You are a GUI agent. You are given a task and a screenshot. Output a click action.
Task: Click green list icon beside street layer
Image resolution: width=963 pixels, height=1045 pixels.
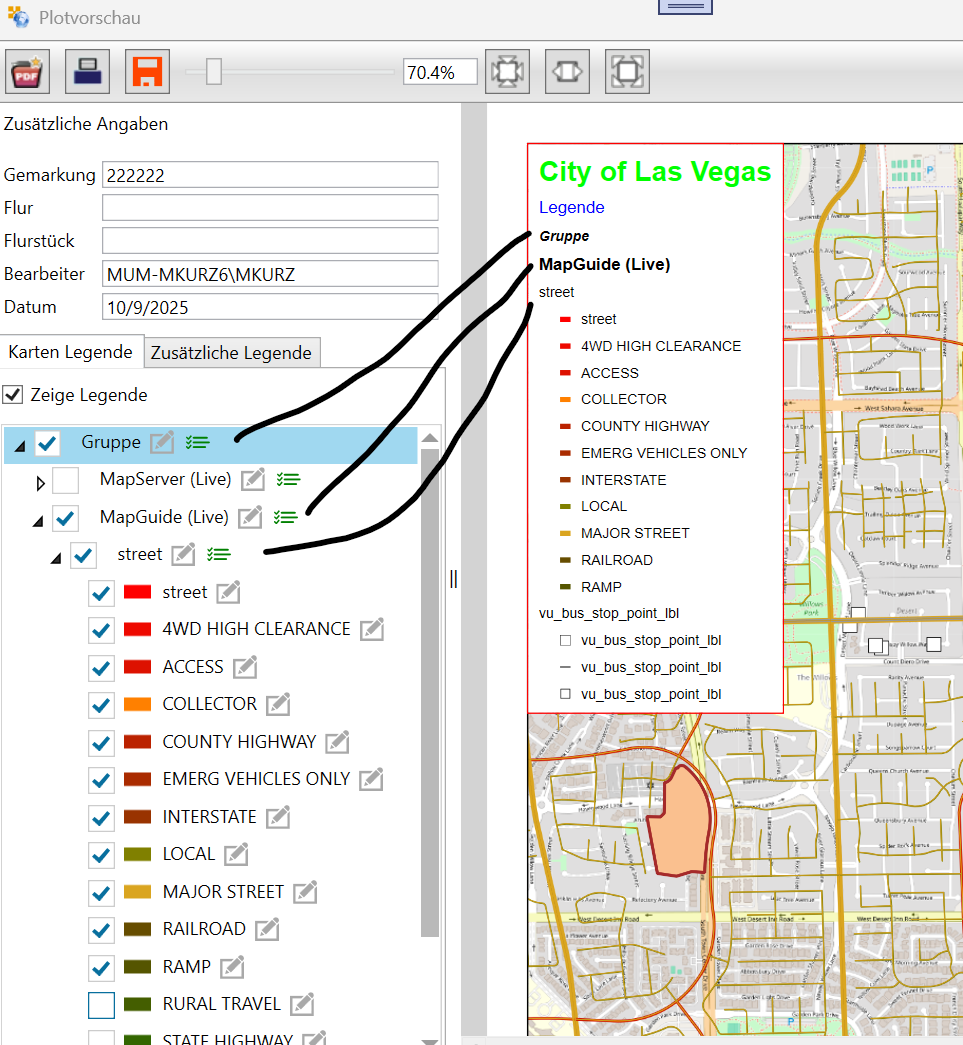[x=219, y=554]
